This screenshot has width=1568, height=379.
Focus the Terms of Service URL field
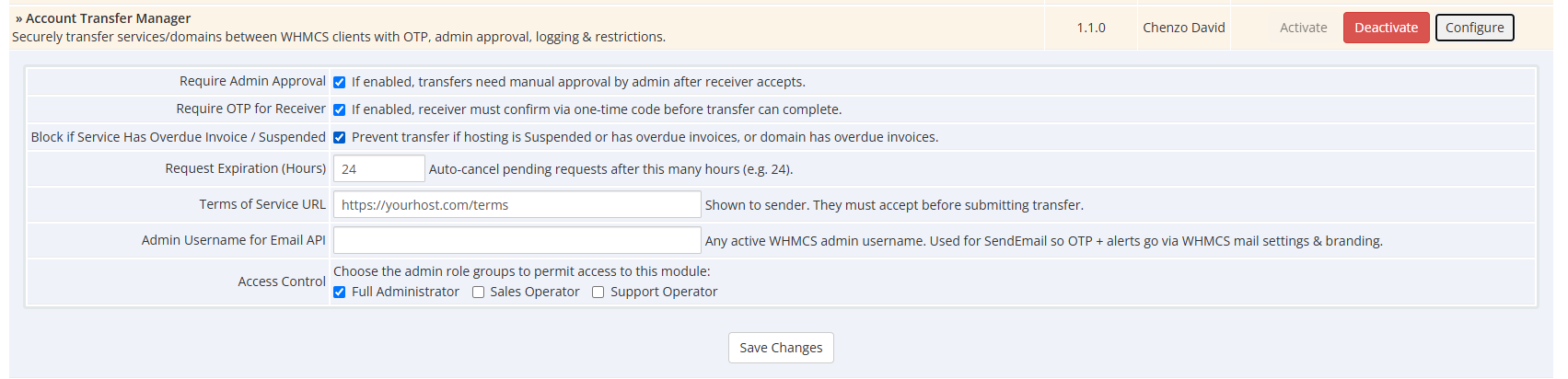coord(517,204)
